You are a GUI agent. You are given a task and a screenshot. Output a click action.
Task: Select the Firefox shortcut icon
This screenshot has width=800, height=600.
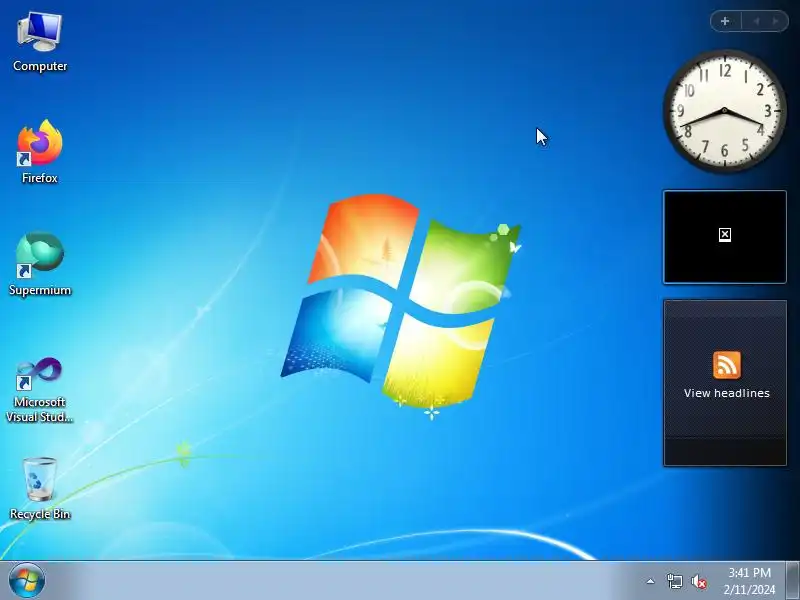[x=40, y=152]
